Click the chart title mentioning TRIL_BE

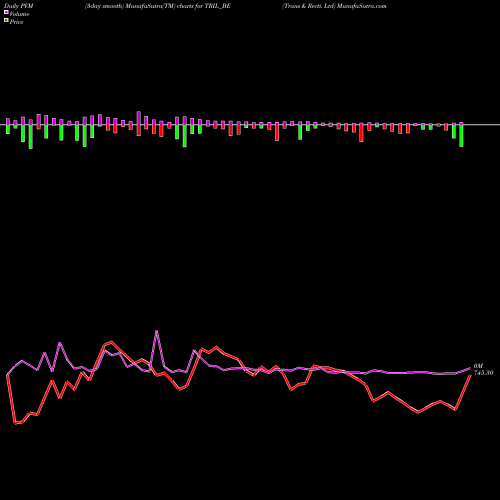(158, 6)
